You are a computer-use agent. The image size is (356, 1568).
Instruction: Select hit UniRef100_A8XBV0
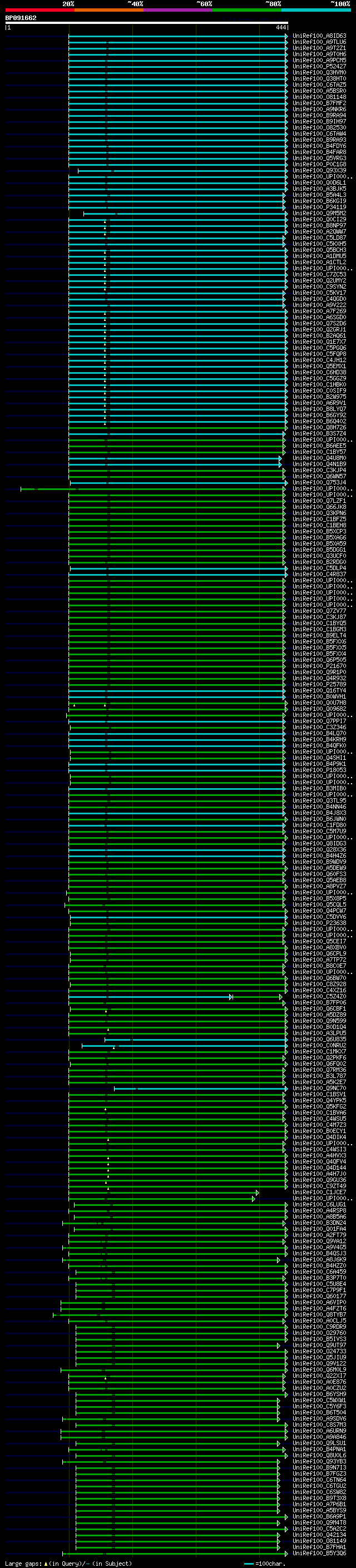pos(319,947)
